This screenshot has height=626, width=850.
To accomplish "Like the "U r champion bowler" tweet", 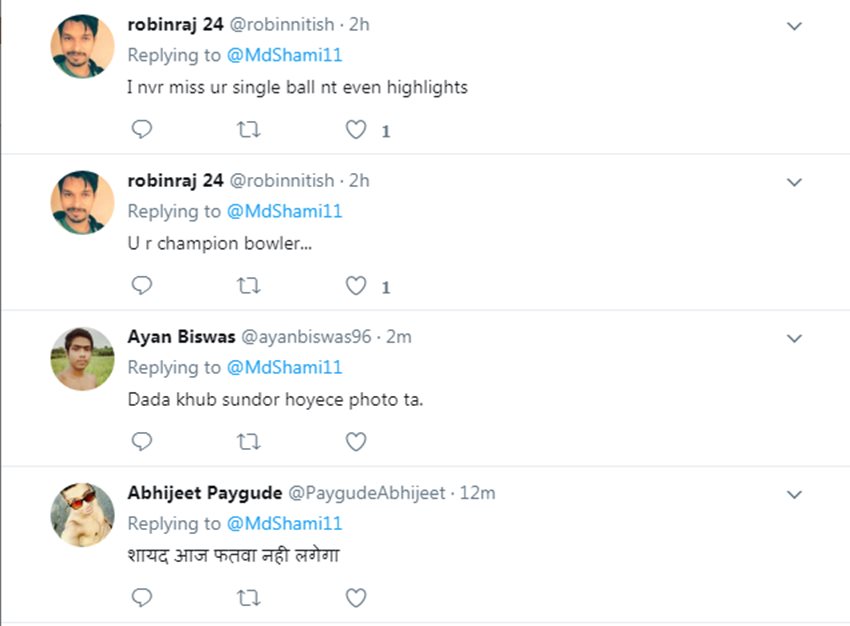I will [356, 286].
